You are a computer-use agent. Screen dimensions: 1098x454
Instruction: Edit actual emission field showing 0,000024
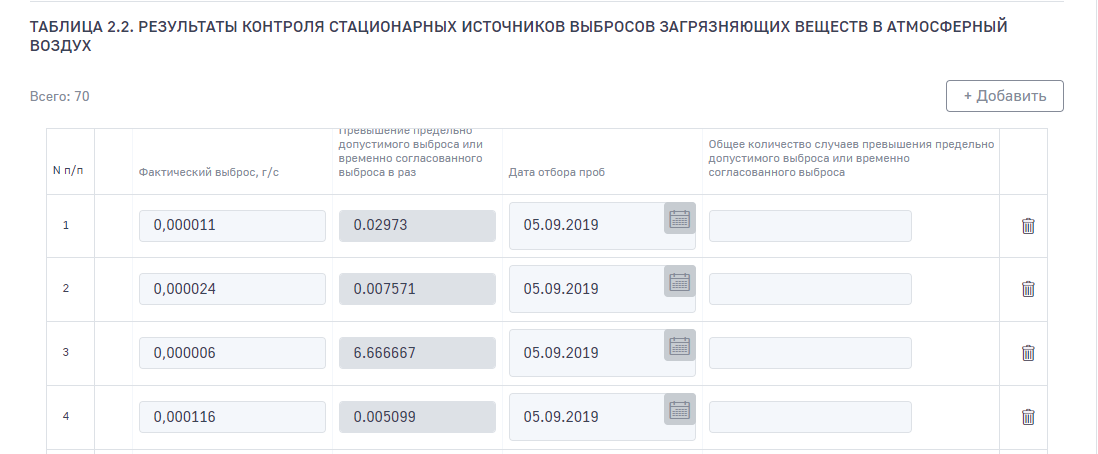pyautogui.click(x=232, y=289)
